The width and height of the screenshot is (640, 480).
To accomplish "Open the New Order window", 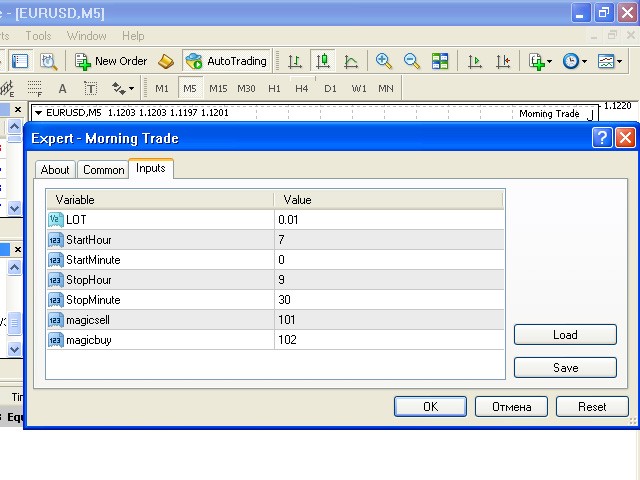I will (111, 61).
